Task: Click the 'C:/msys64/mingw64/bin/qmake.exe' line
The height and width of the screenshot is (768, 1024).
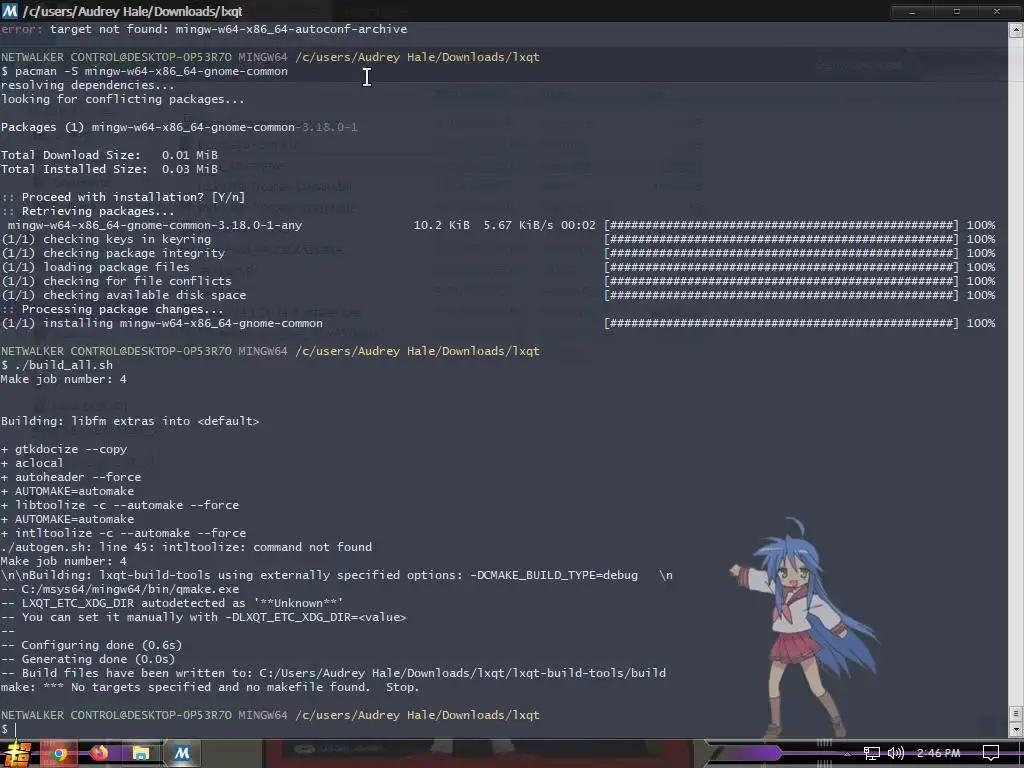Action: pos(120,589)
